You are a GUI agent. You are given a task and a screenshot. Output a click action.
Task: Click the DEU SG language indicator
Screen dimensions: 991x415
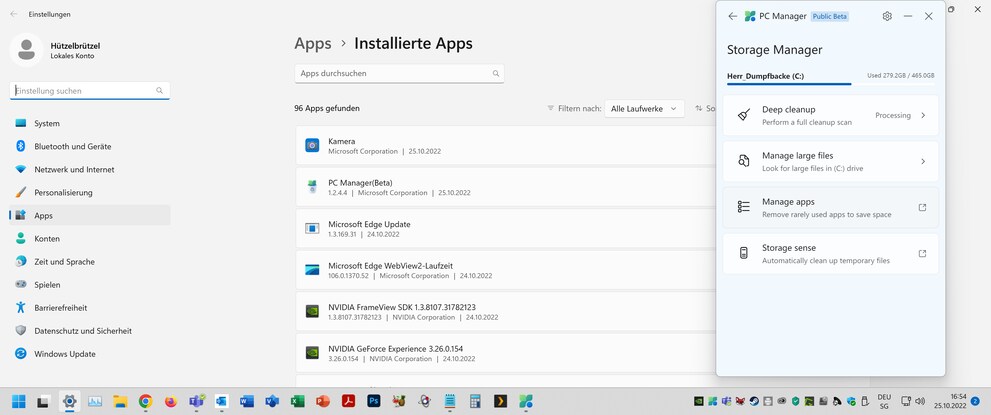coord(884,401)
